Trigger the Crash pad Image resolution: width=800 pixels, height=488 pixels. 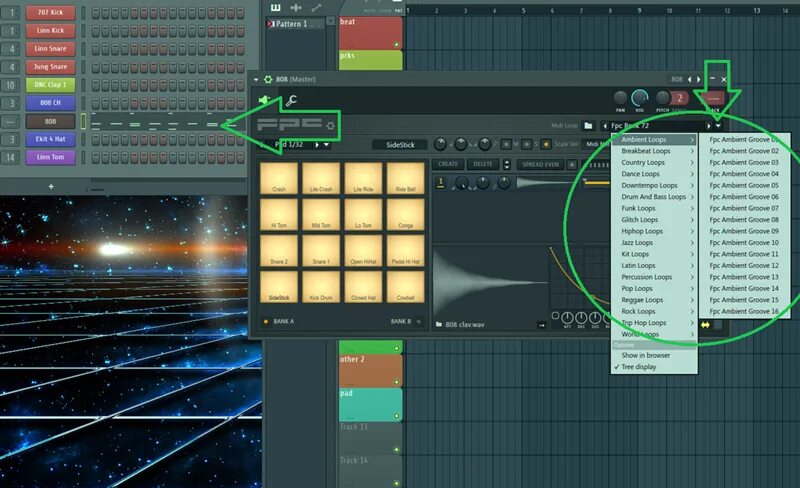pos(279,178)
